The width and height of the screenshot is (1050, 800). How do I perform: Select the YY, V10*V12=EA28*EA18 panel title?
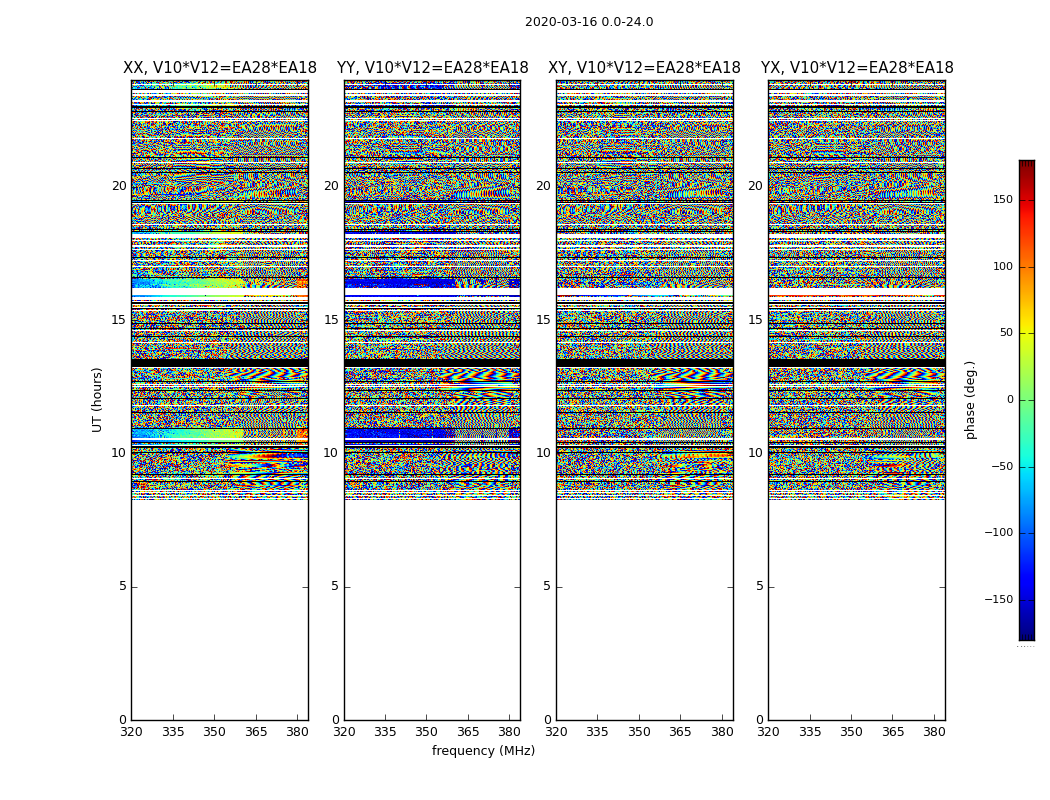point(432,68)
